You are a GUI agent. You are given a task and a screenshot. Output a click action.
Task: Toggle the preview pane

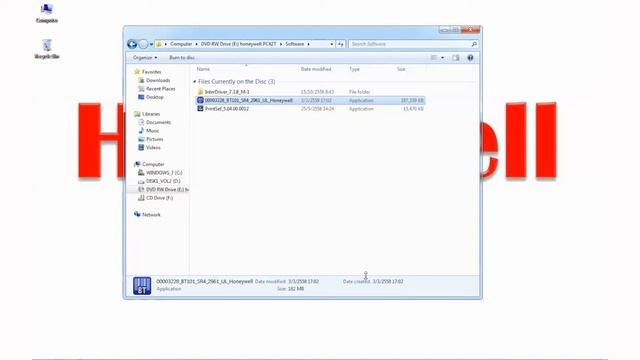coord(456,58)
